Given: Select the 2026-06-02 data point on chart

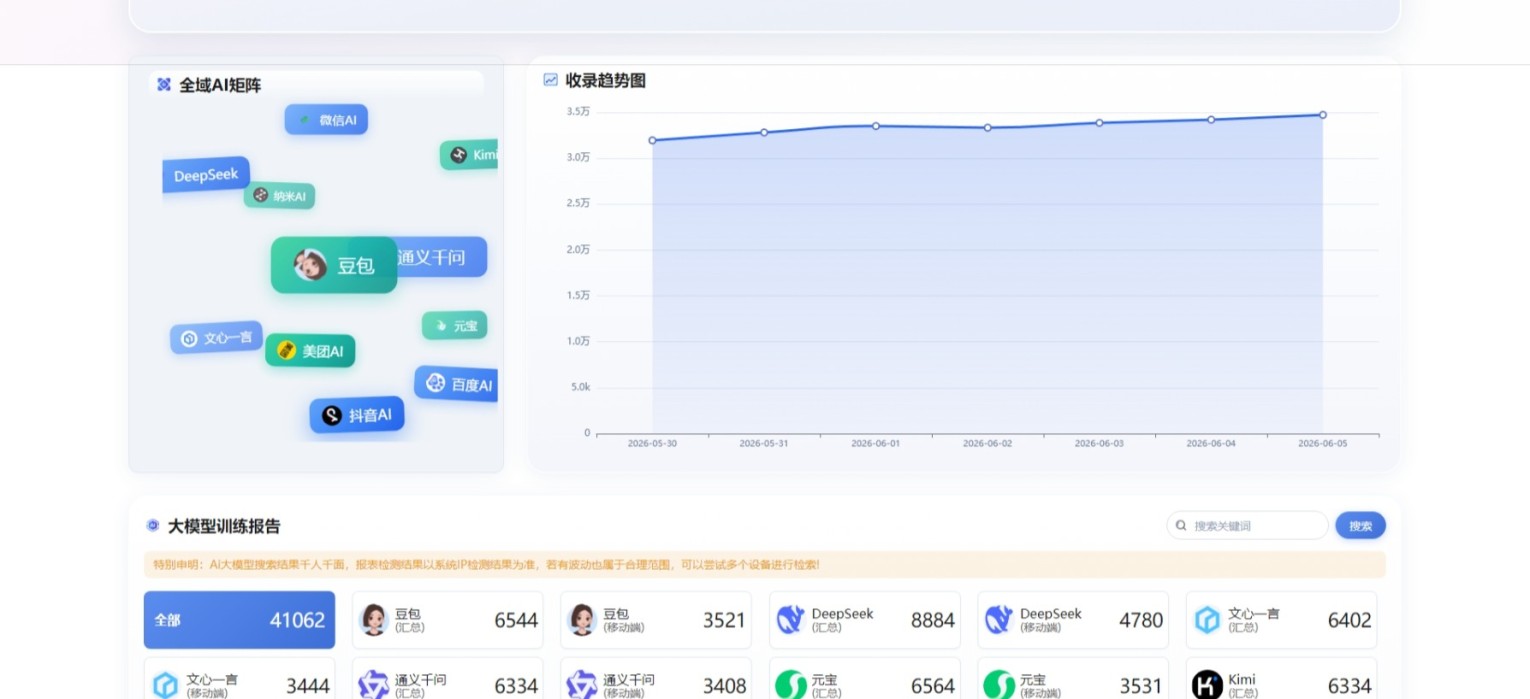Looking at the screenshot, I should point(988,127).
